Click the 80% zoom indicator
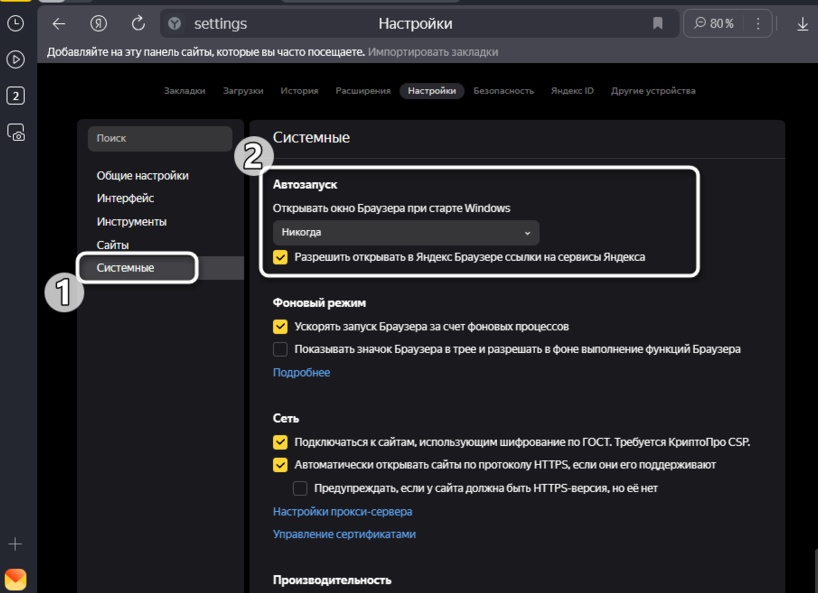The image size is (818, 593). (x=714, y=23)
